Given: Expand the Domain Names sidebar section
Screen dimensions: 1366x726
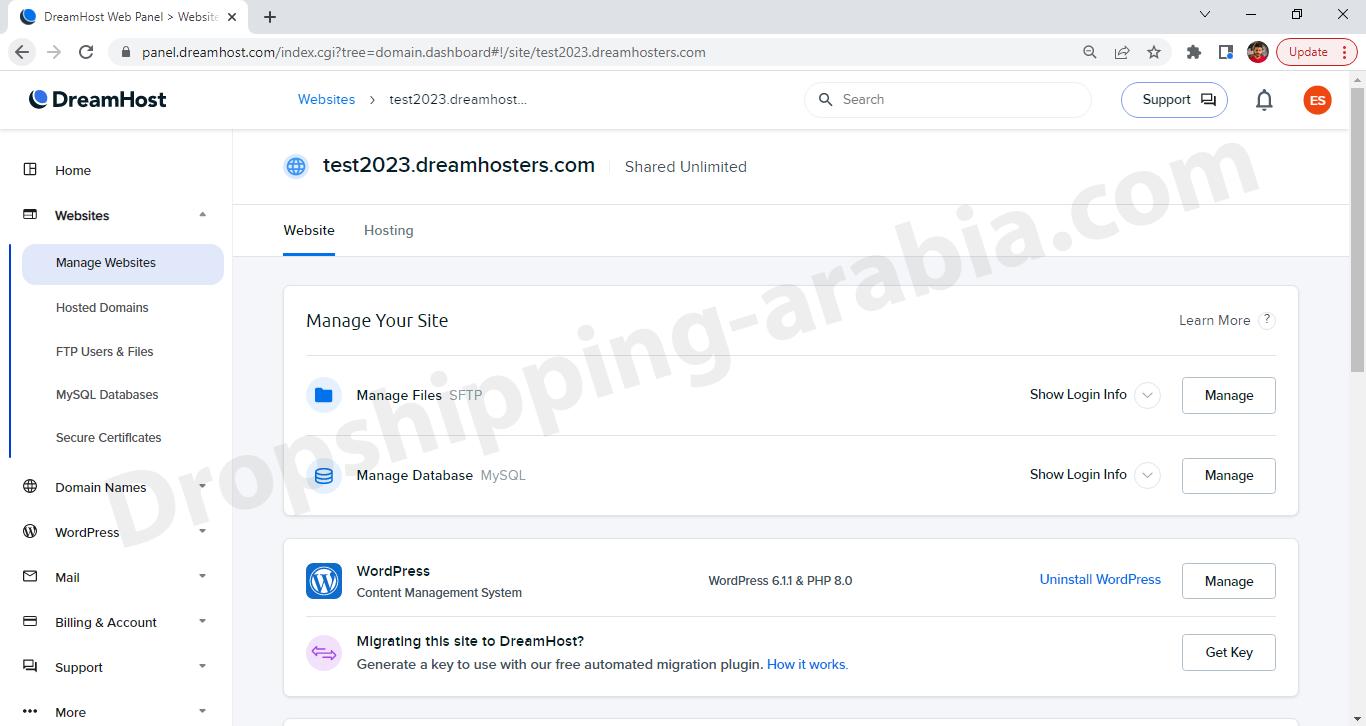Looking at the screenshot, I should 203,486.
